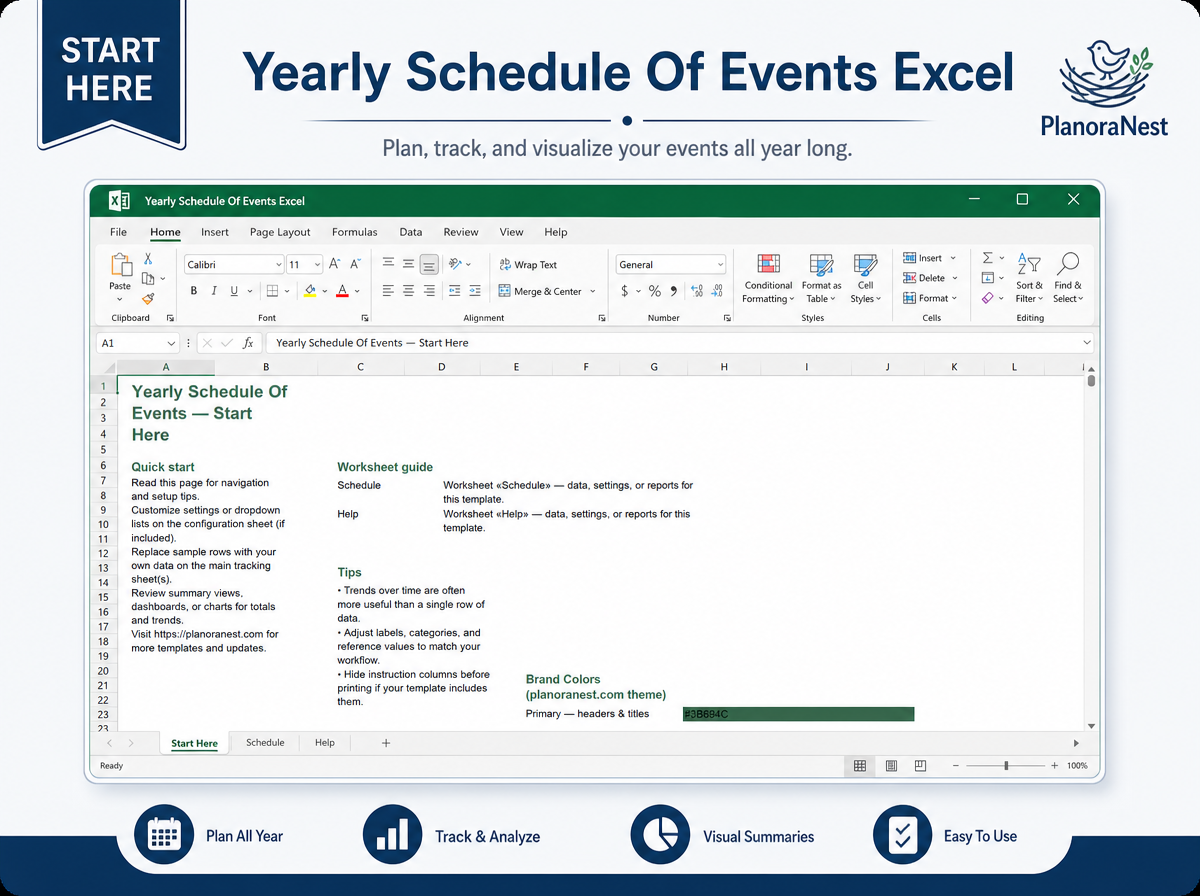The image size is (1200, 896).
Task: Add a new sheet with plus button
Action: point(386,743)
